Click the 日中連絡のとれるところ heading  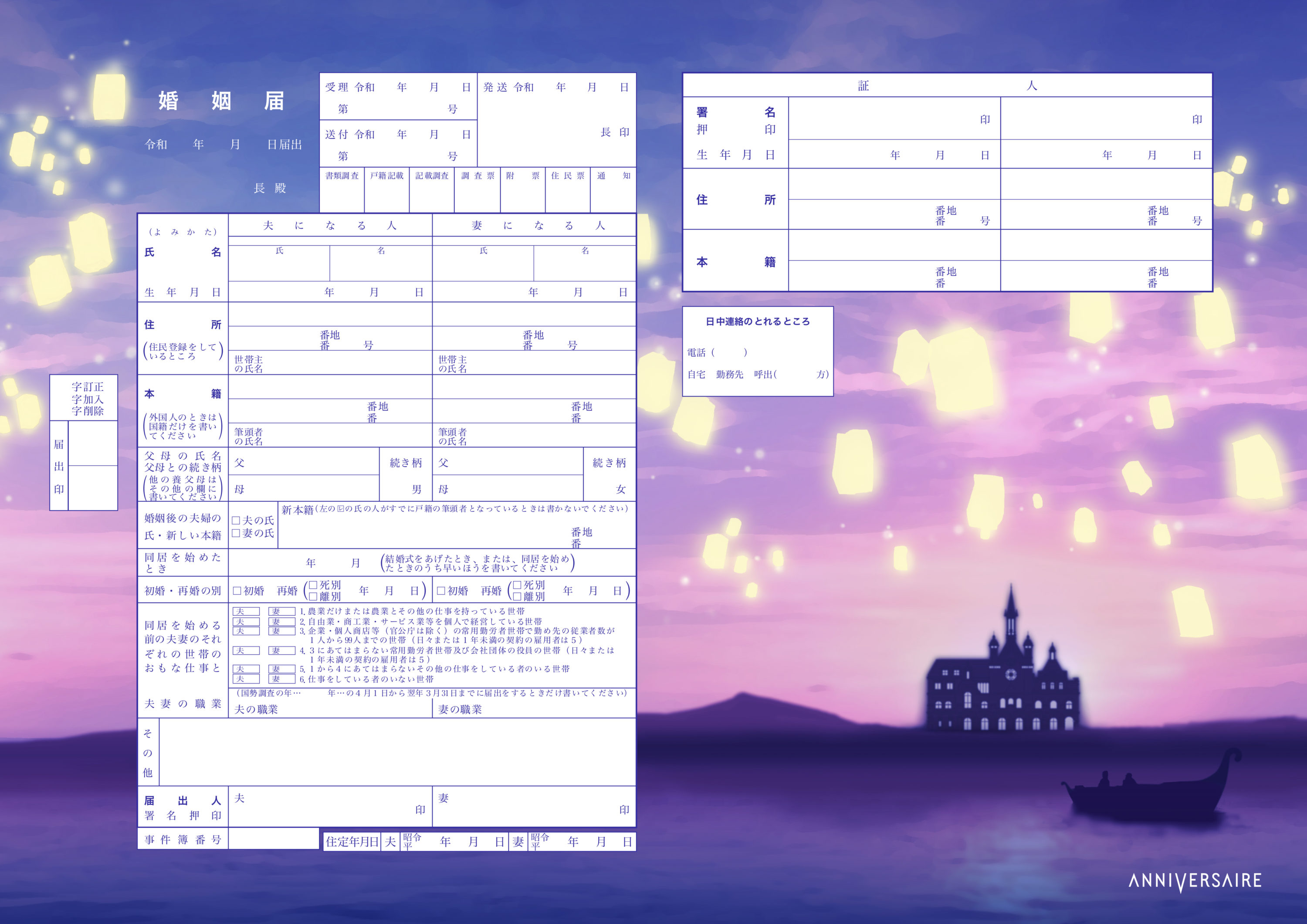click(x=758, y=322)
